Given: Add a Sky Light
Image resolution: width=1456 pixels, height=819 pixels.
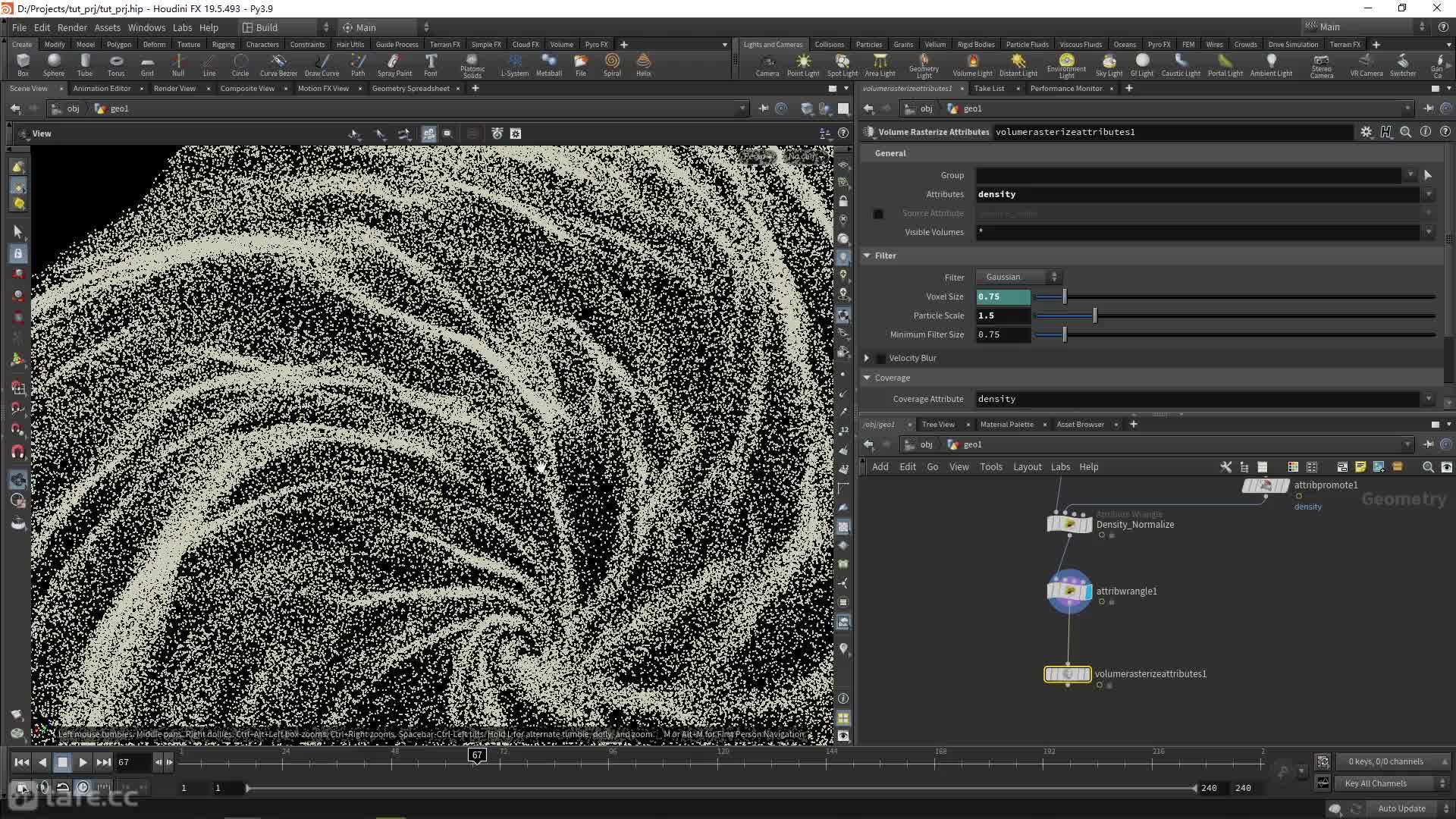Looking at the screenshot, I should pyautogui.click(x=1109, y=65).
